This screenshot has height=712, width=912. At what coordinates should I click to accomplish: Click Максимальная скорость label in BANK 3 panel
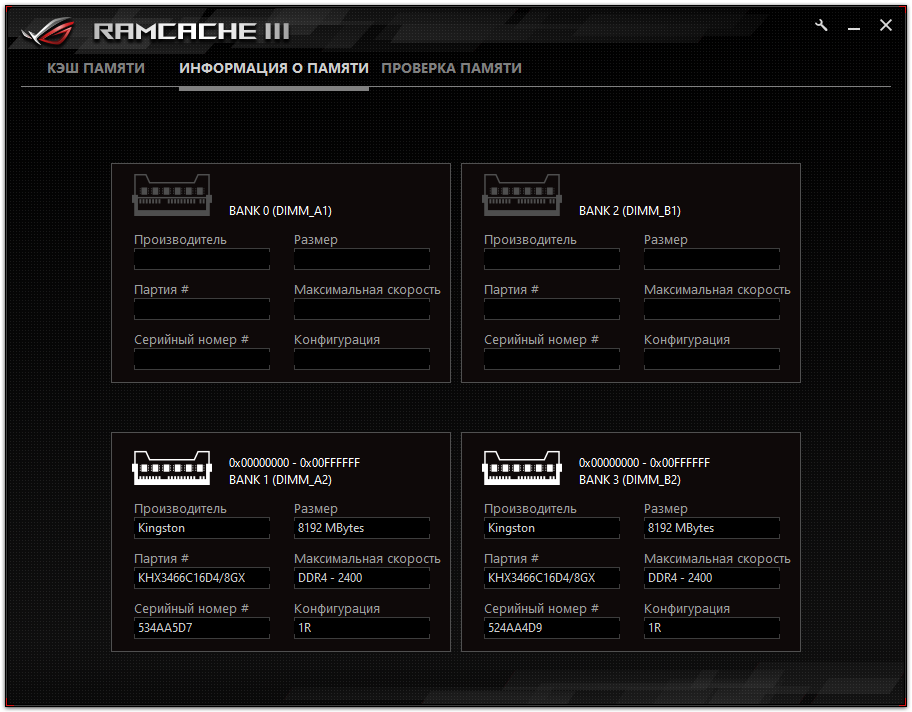point(717,558)
